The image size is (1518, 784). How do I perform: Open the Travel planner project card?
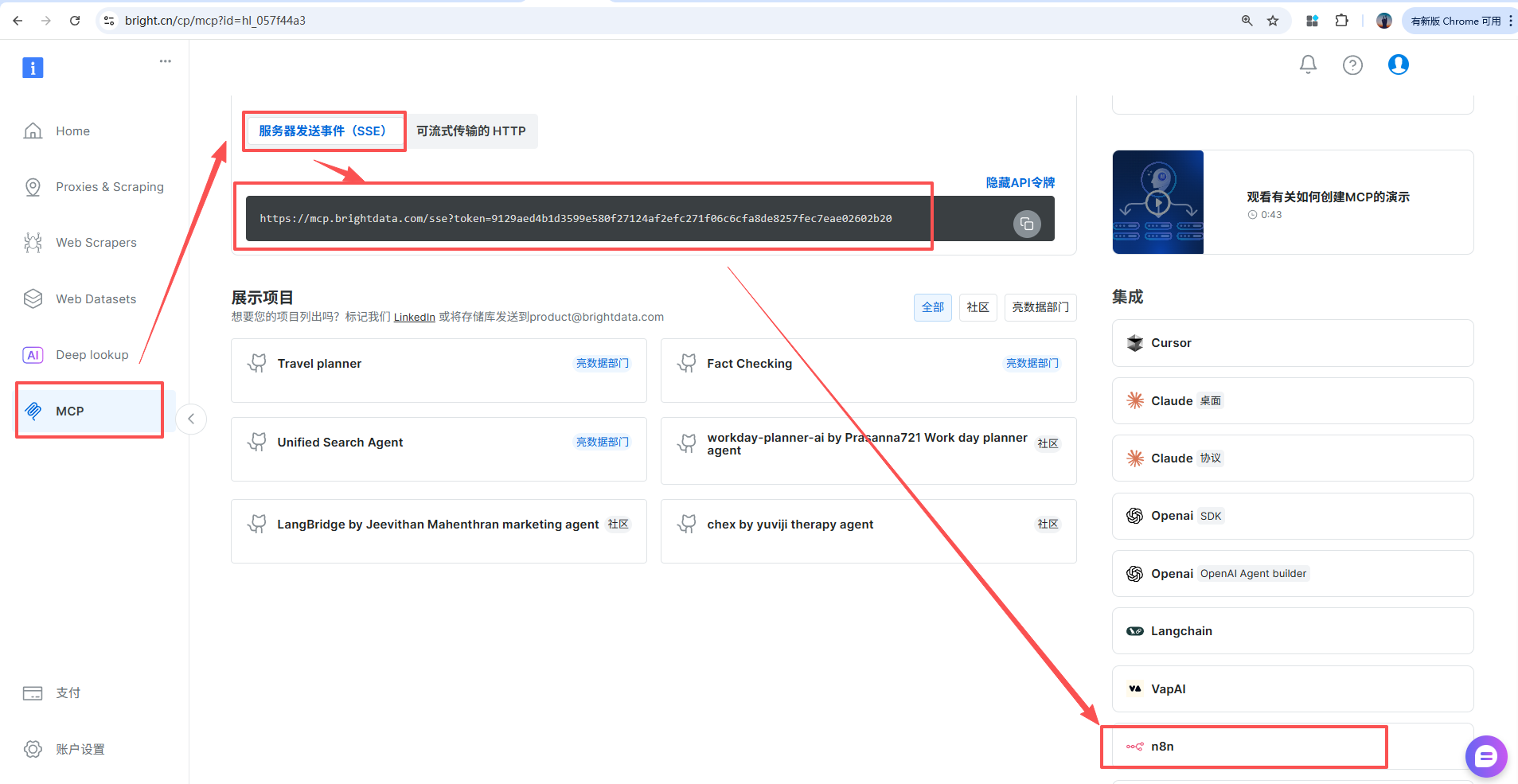(x=439, y=371)
